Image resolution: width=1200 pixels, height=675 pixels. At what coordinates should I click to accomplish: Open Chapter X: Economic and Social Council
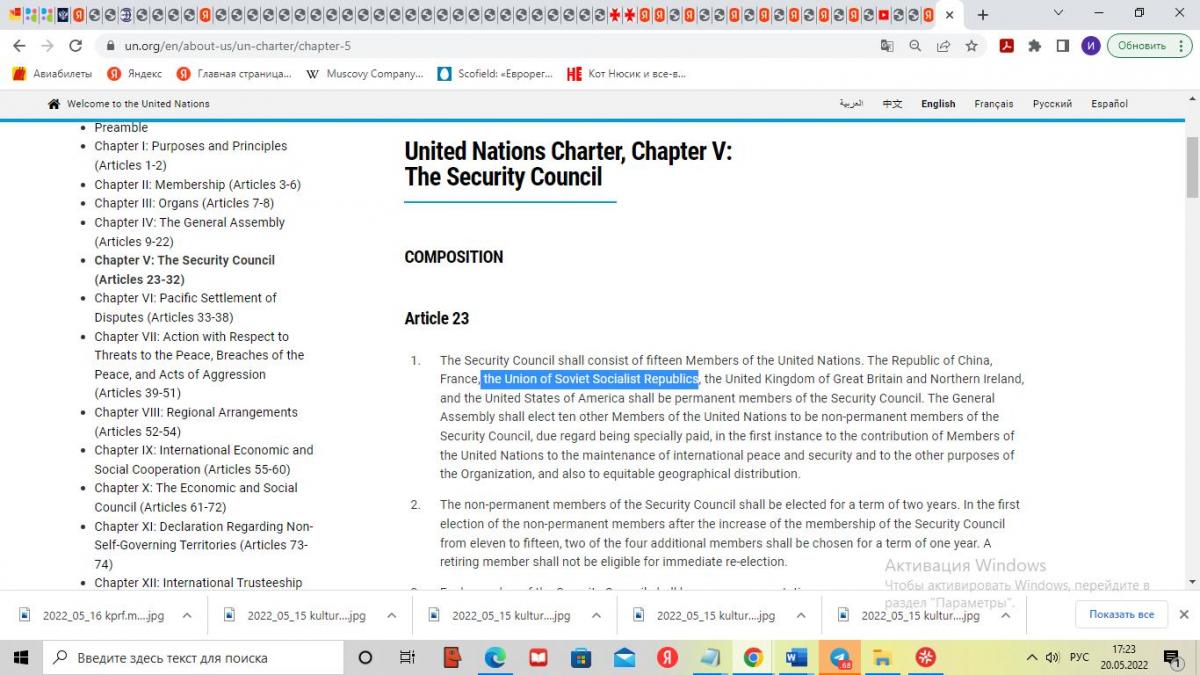click(x=196, y=497)
